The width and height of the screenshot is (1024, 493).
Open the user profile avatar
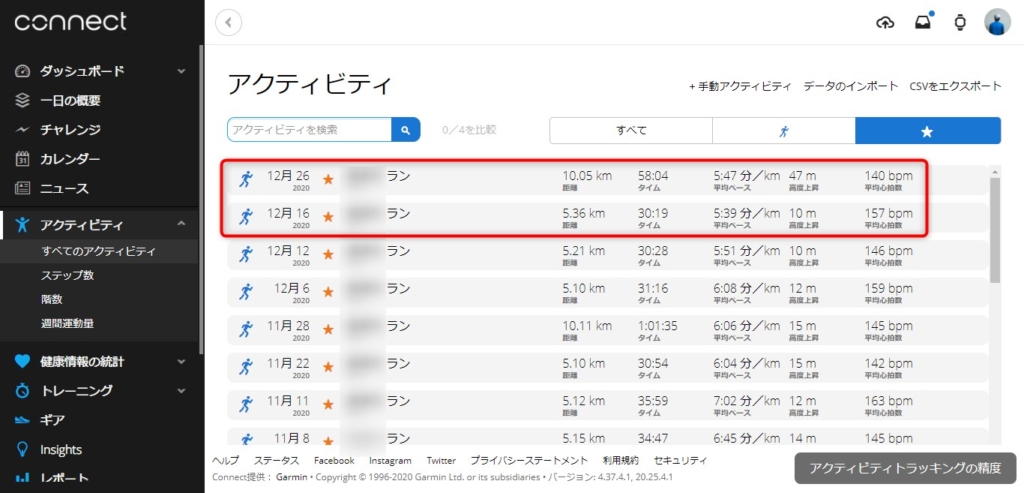[997, 22]
